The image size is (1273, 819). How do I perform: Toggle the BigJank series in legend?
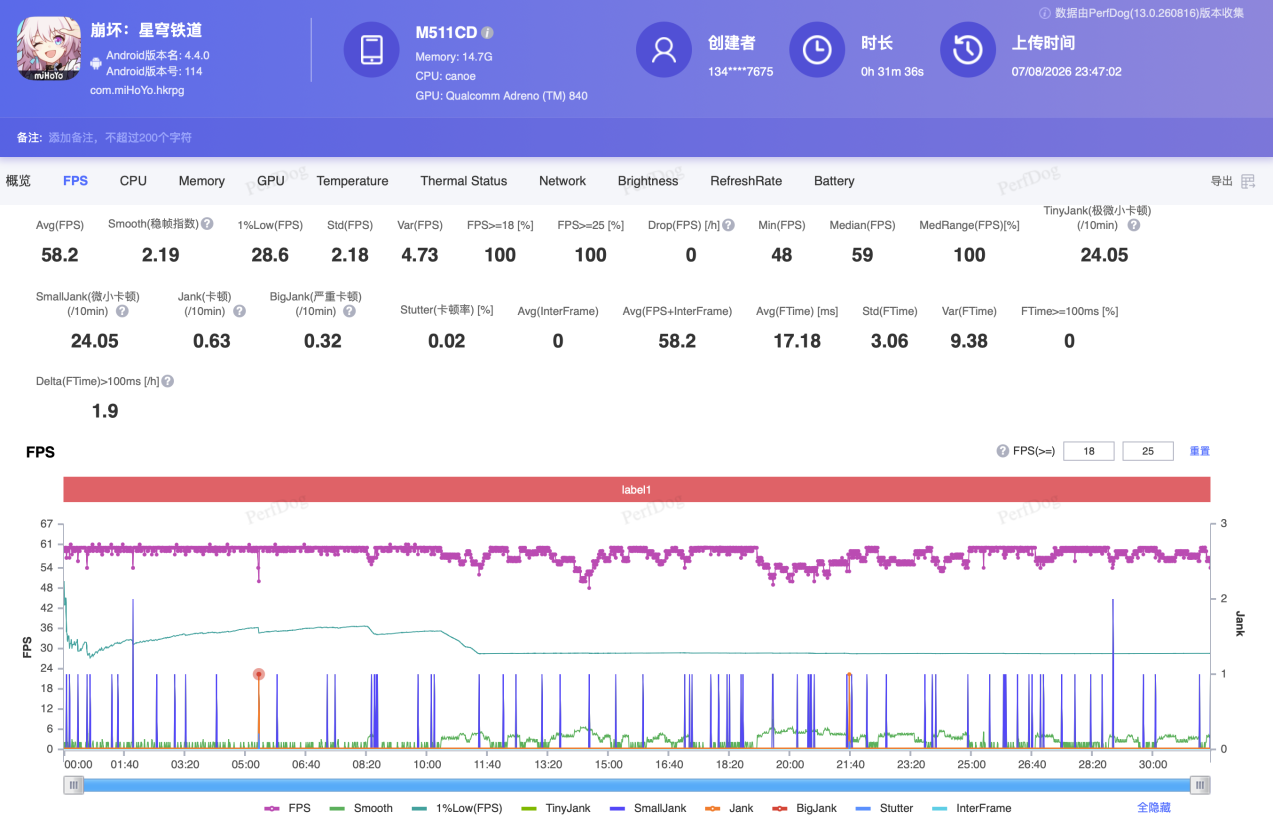[x=804, y=808]
